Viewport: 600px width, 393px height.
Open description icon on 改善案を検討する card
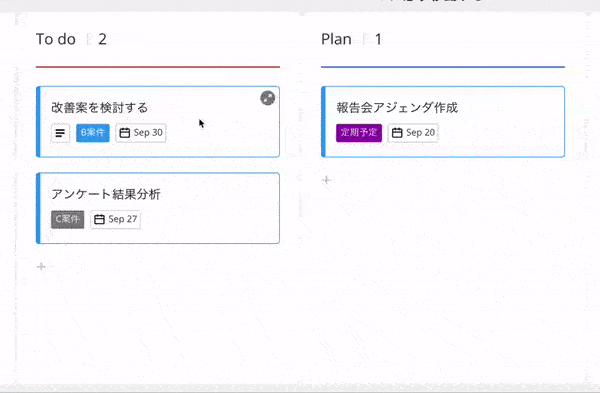[x=60, y=133]
